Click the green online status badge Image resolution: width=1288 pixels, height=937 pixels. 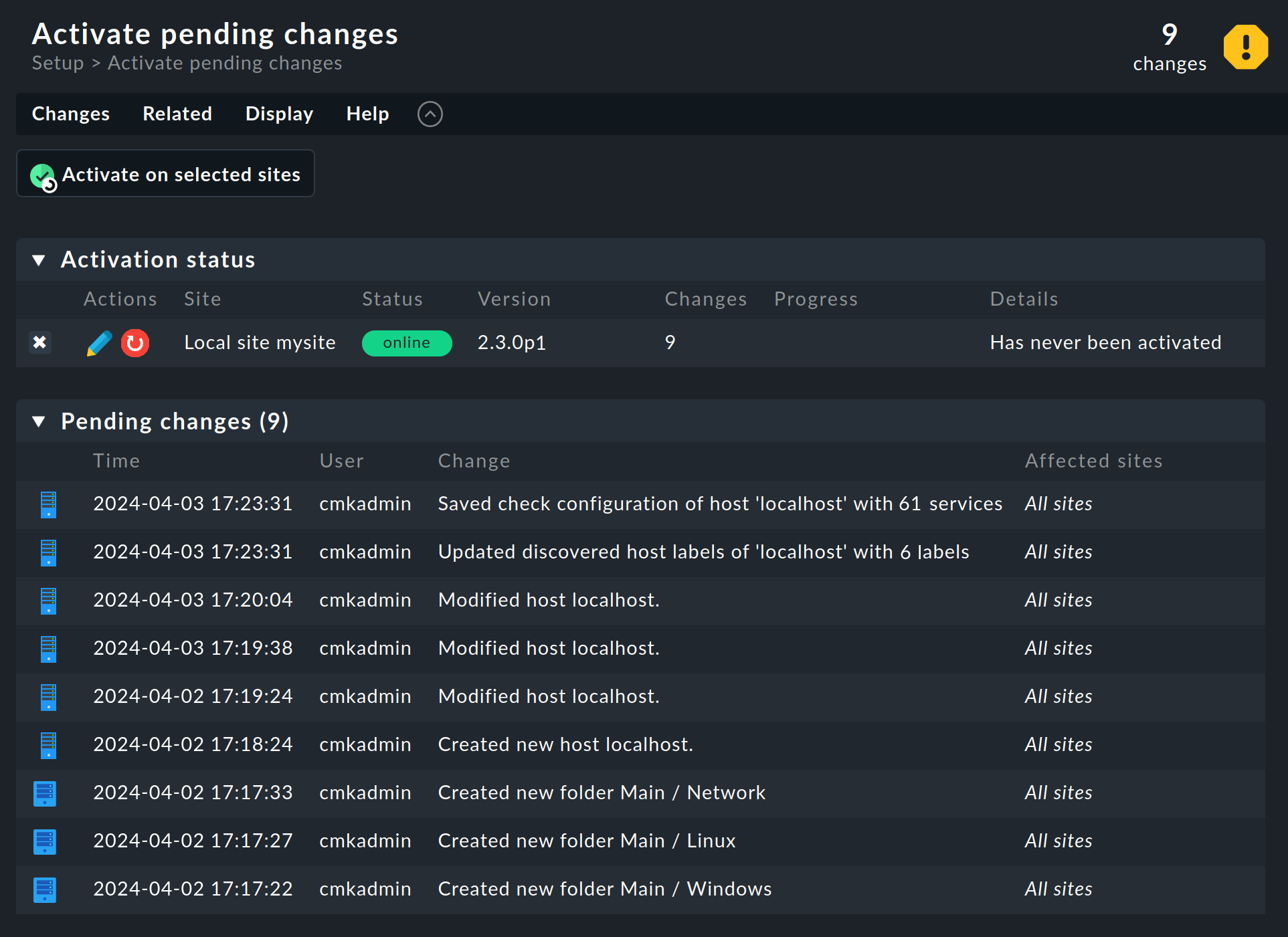[406, 343]
